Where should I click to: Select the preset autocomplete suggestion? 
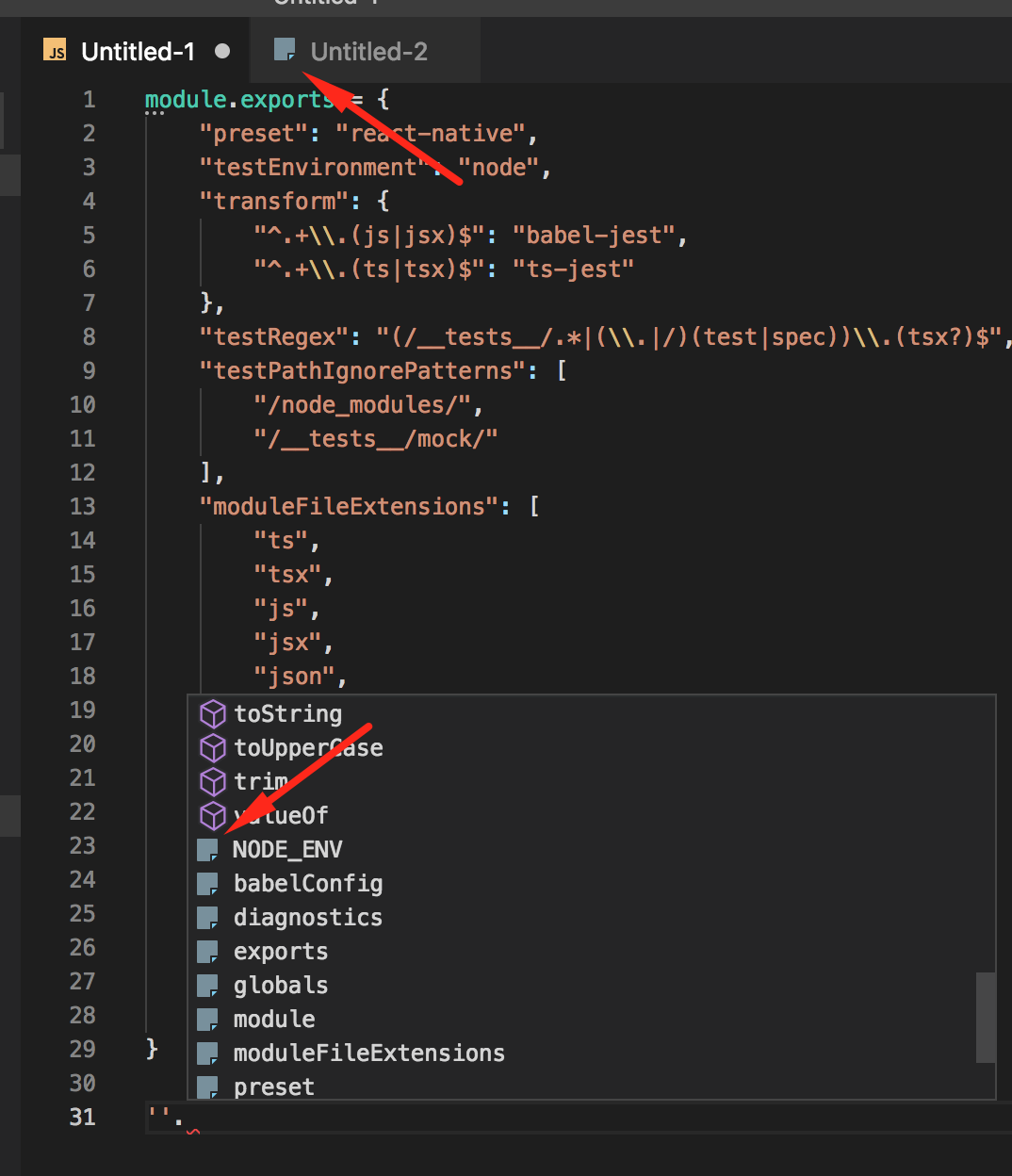point(273,1086)
